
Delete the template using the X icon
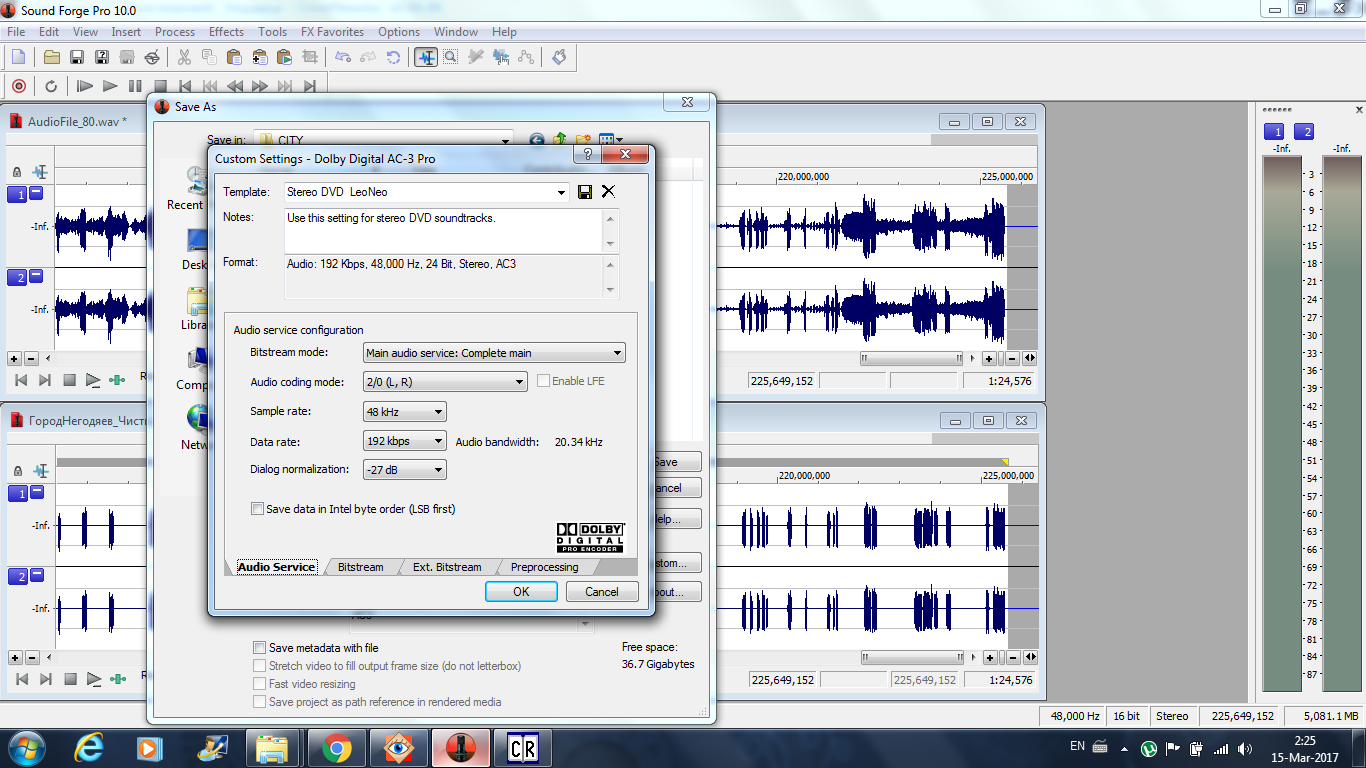point(608,192)
